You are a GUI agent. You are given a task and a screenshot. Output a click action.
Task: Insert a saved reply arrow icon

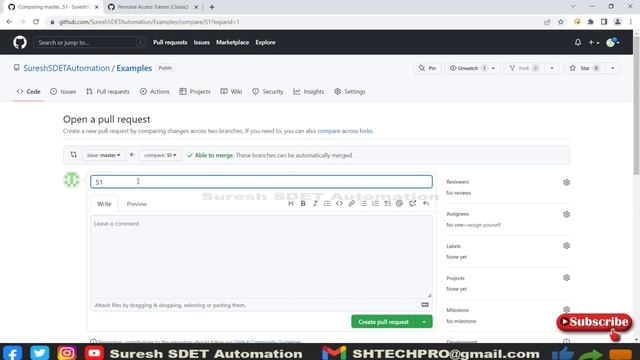(426, 203)
